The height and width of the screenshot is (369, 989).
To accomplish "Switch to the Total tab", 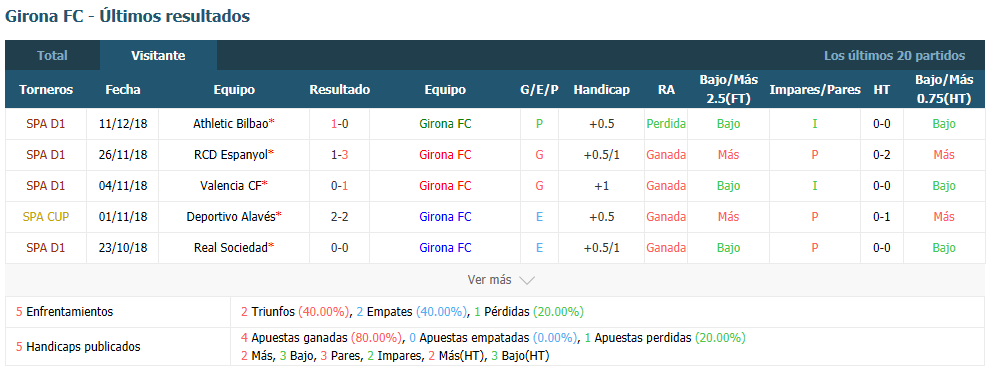I will coord(52,56).
